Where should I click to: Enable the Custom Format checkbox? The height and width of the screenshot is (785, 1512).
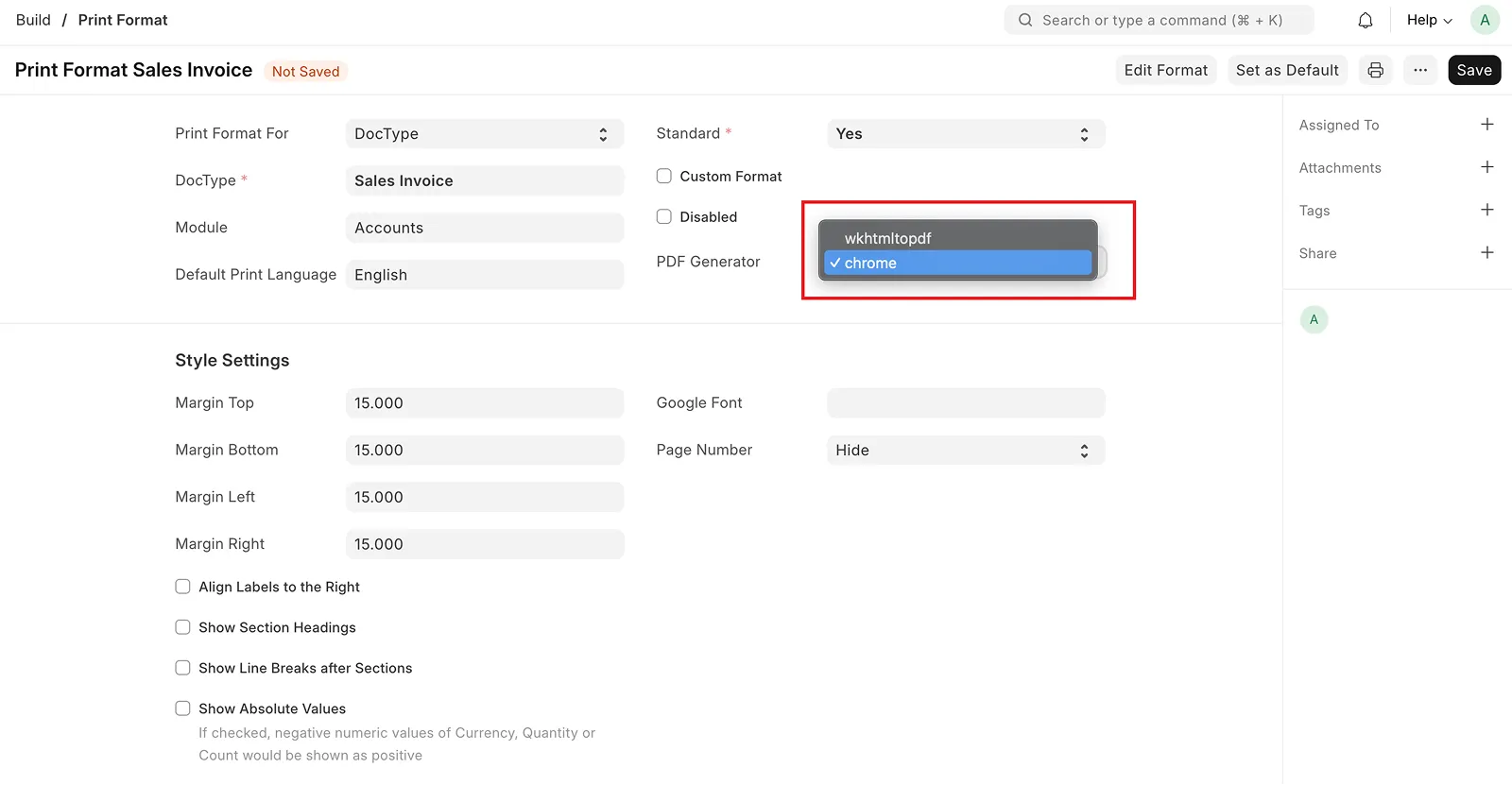pos(664,176)
